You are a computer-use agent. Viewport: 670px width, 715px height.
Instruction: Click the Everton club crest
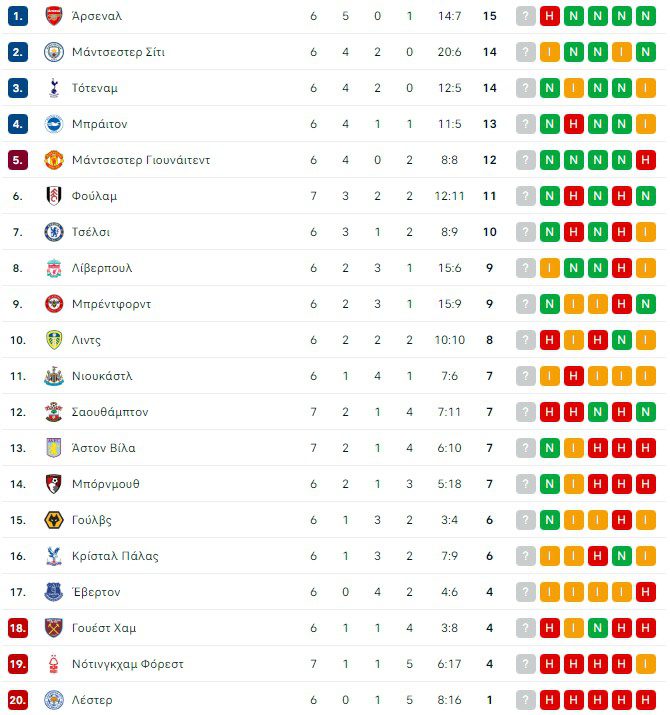click(x=53, y=592)
